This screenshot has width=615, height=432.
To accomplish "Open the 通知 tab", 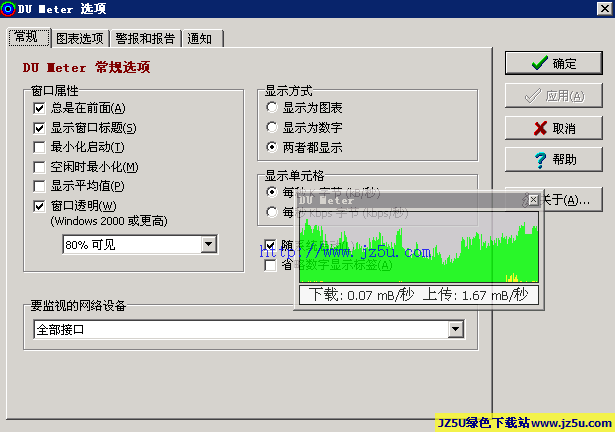I will pyautogui.click(x=202, y=38).
